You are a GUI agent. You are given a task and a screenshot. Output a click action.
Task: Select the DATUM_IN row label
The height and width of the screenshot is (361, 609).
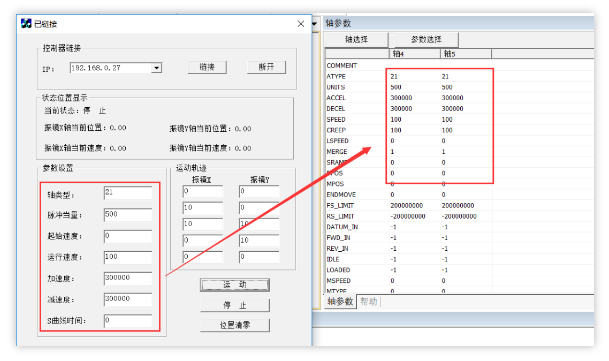click(x=342, y=227)
